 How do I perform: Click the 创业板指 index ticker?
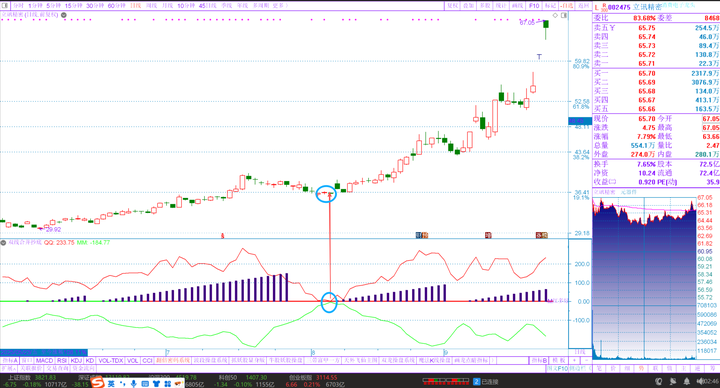tap(301, 378)
